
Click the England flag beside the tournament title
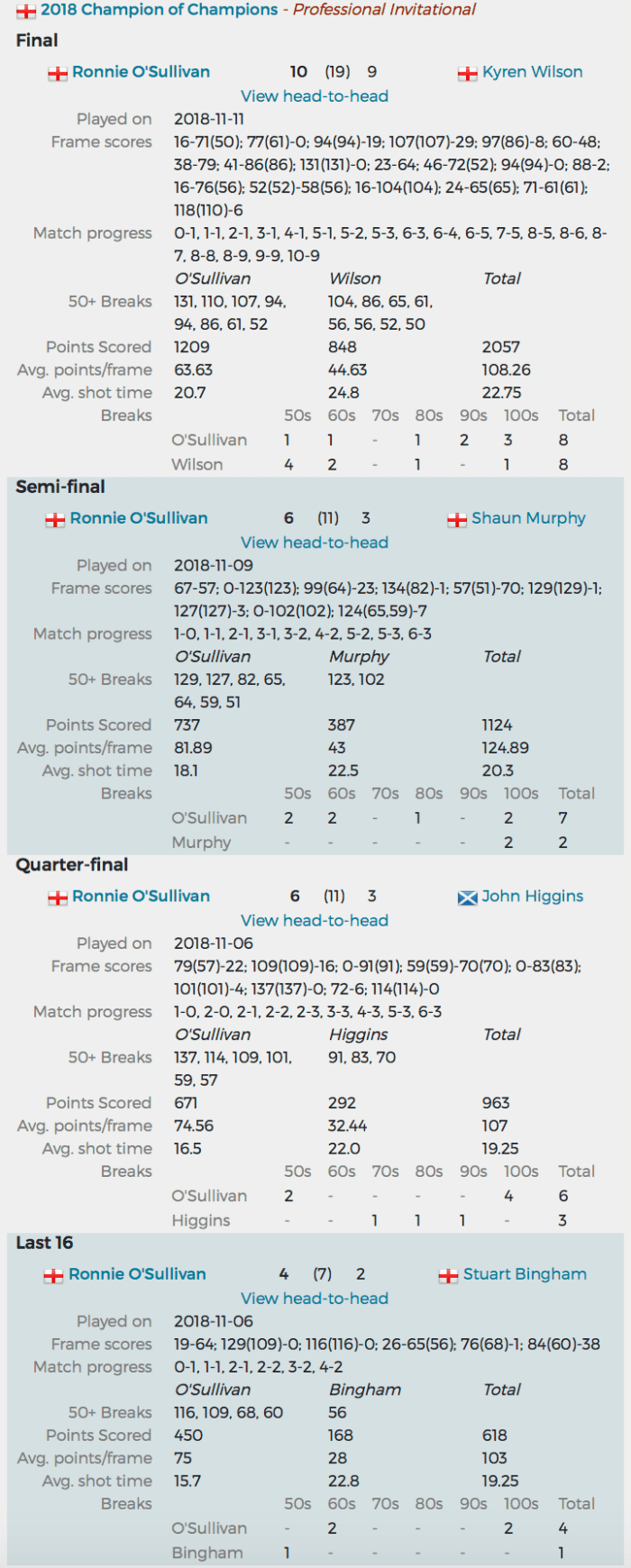(x=26, y=11)
